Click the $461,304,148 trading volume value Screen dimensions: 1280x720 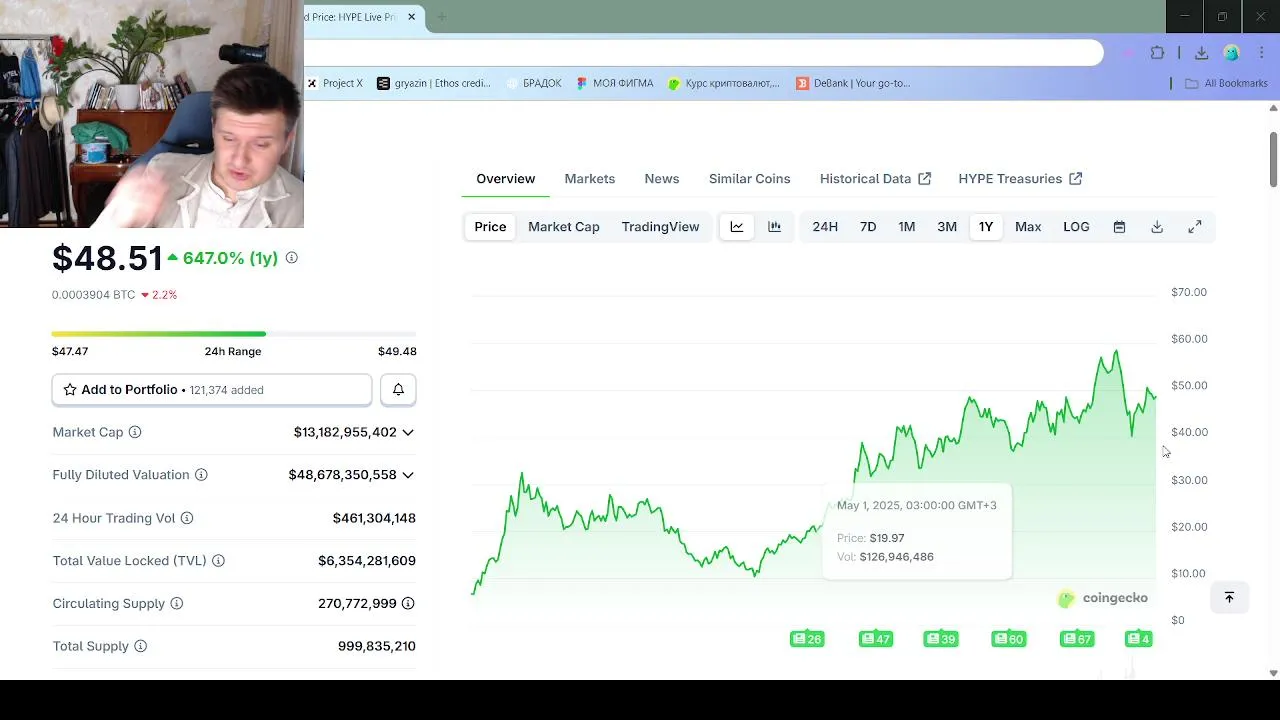click(x=374, y=518)
